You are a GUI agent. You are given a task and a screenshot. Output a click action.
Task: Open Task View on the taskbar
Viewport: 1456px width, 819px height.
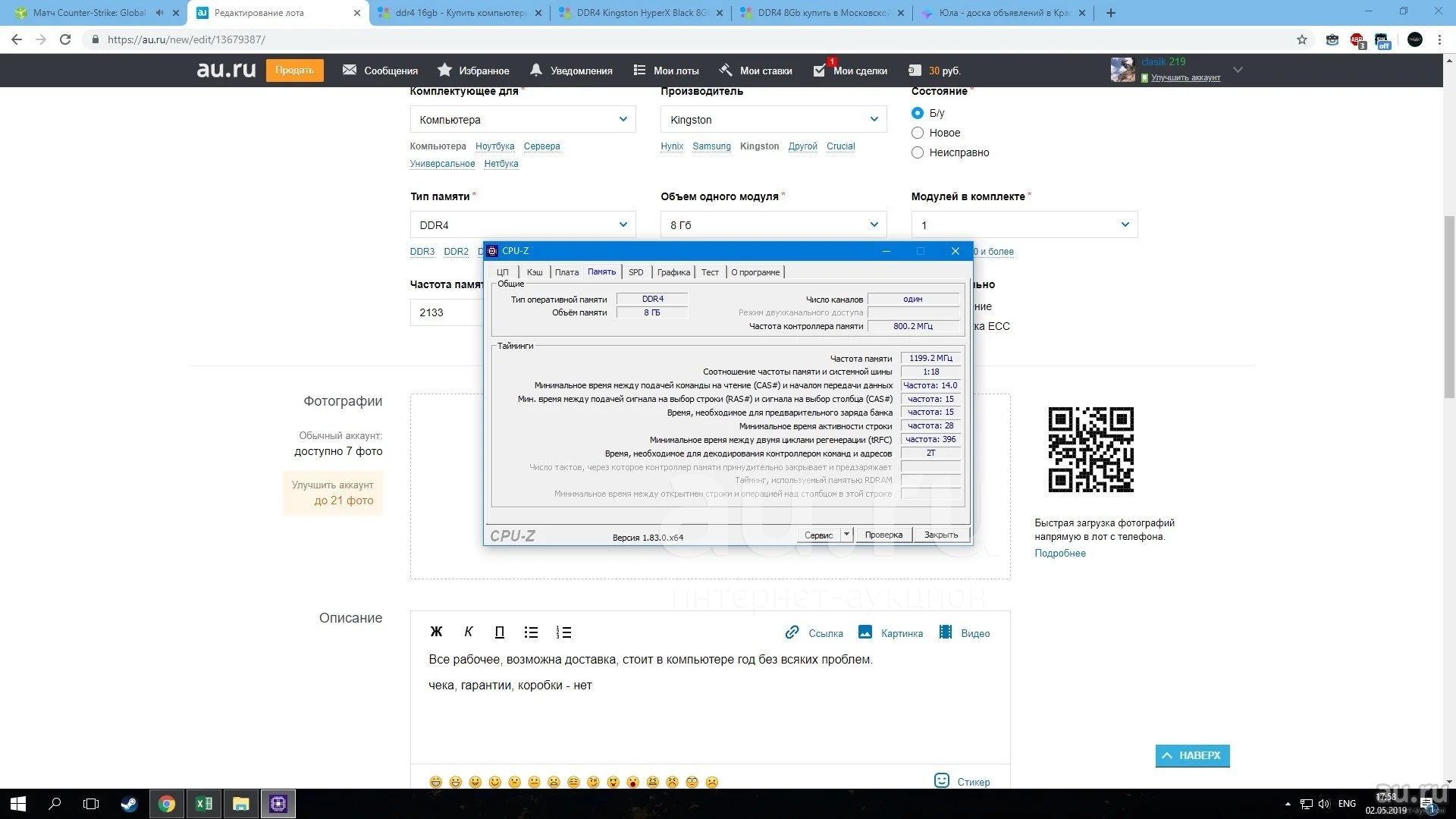[91, 804]
